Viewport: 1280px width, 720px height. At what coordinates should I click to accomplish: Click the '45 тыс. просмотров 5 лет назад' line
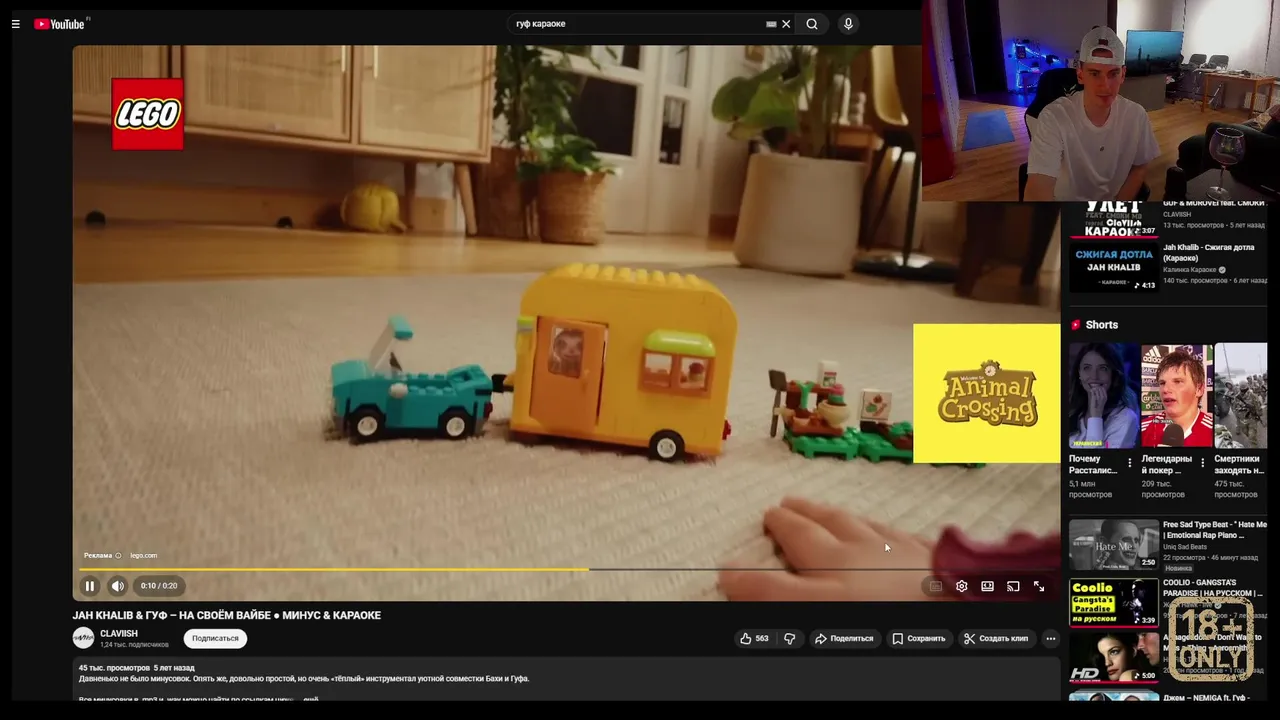click(x=137, y=667)
